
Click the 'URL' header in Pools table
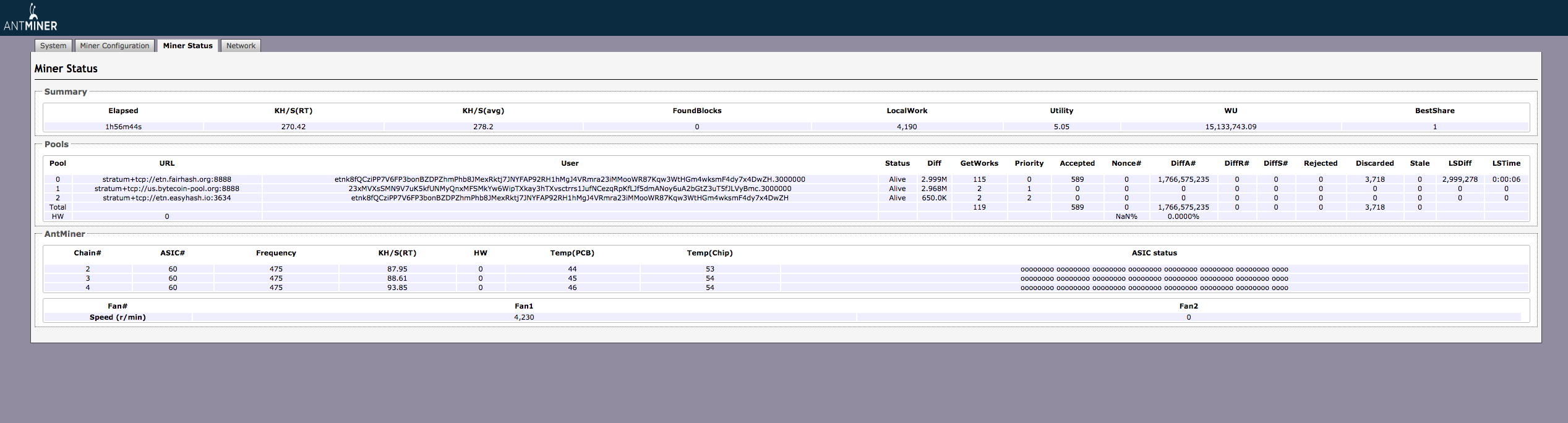pyautogui.click(x=167, y=163)
